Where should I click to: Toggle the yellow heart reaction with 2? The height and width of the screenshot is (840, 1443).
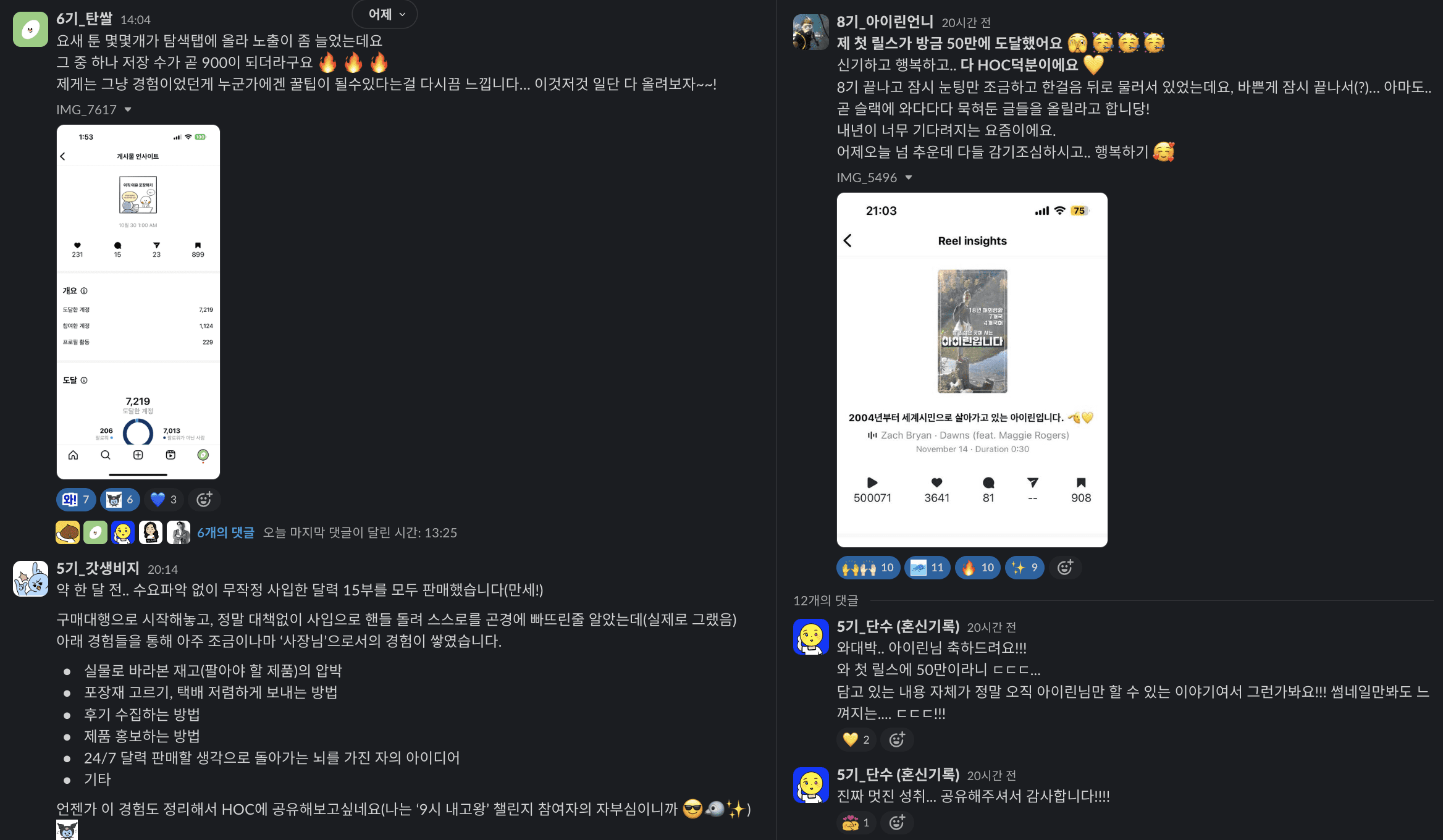857,739
